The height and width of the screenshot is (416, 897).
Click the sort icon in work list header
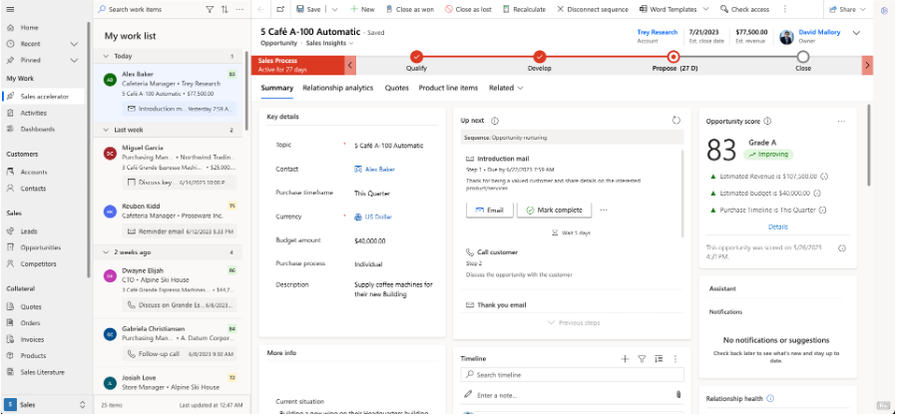(x=224, y=9)
